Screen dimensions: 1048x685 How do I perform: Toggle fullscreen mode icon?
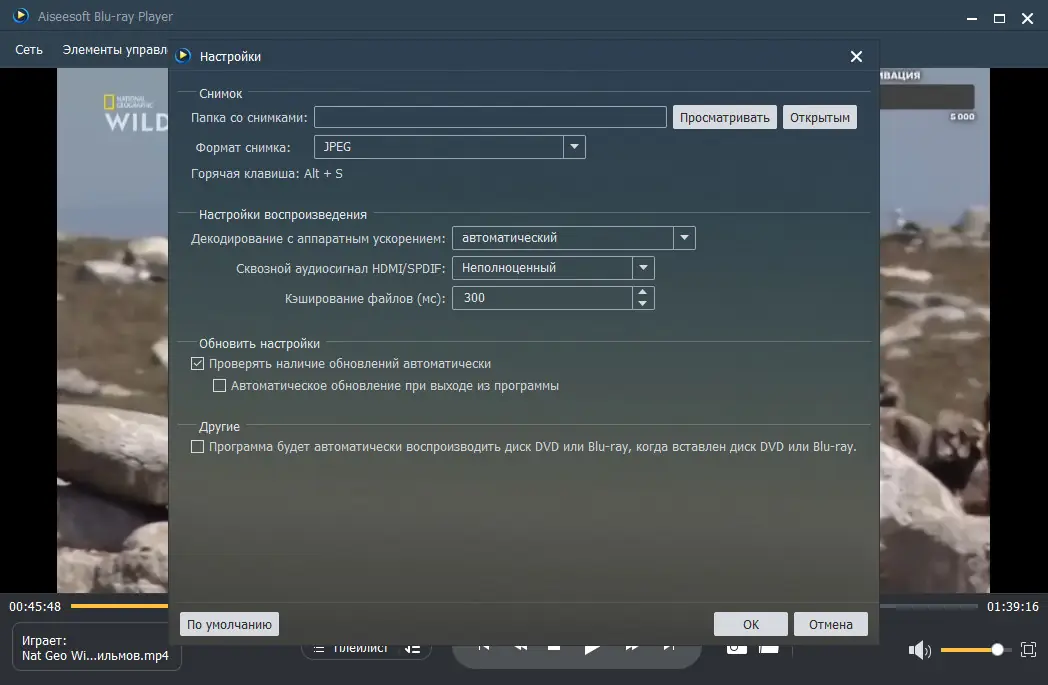1029,650
